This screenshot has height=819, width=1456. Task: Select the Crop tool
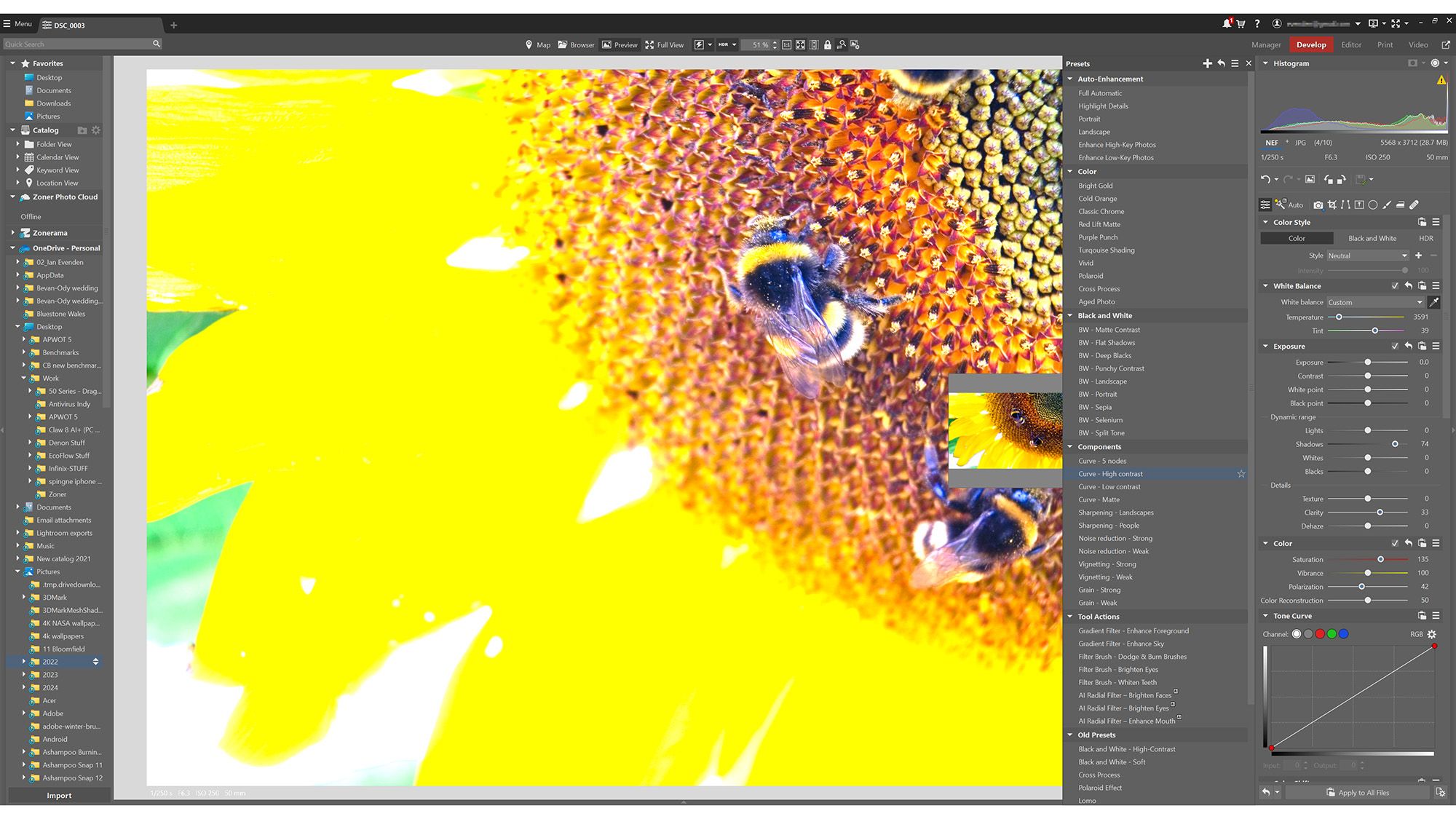tap(1332, 205)
